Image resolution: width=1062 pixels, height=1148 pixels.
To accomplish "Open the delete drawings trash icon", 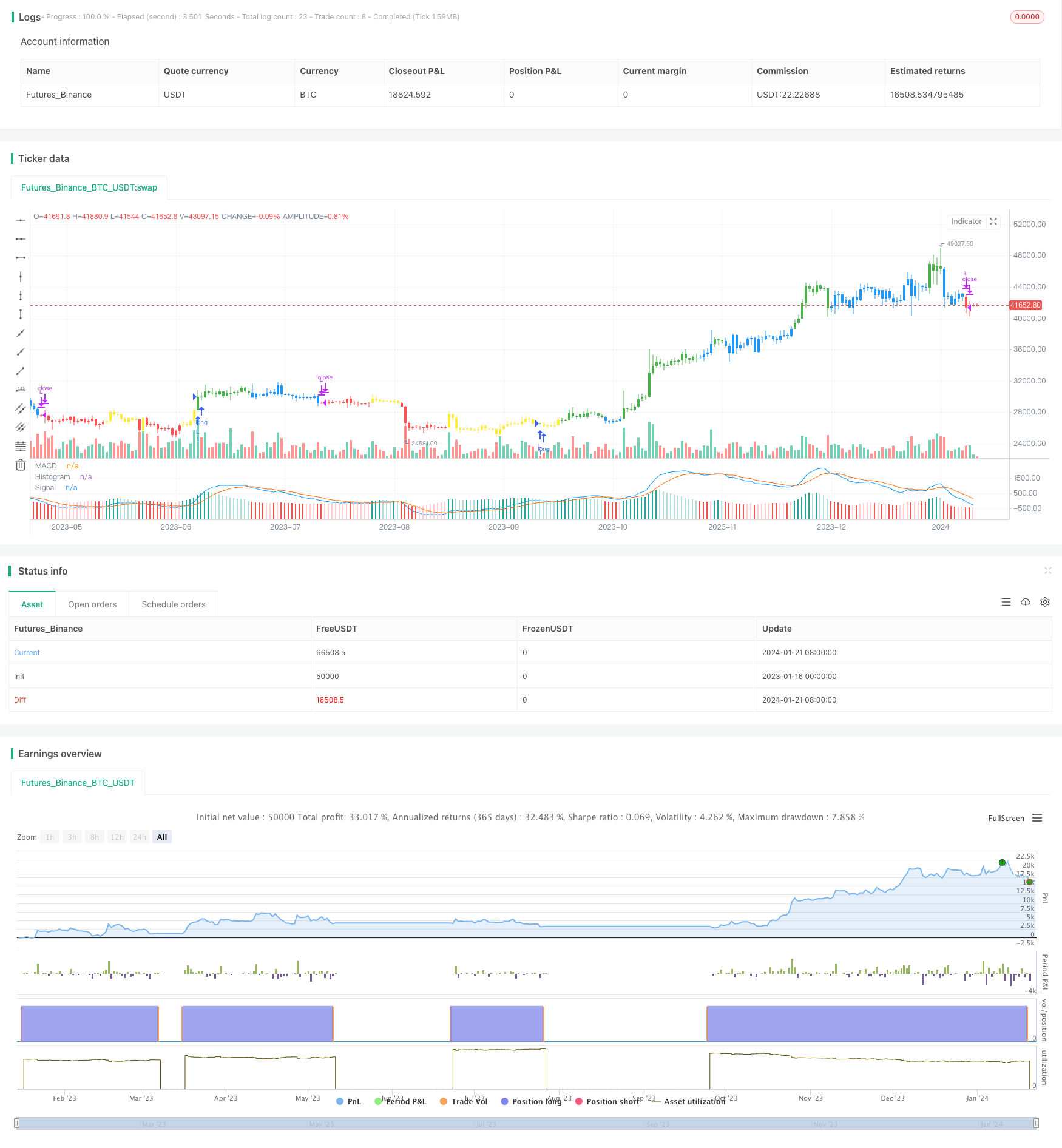I will [21, 464].
